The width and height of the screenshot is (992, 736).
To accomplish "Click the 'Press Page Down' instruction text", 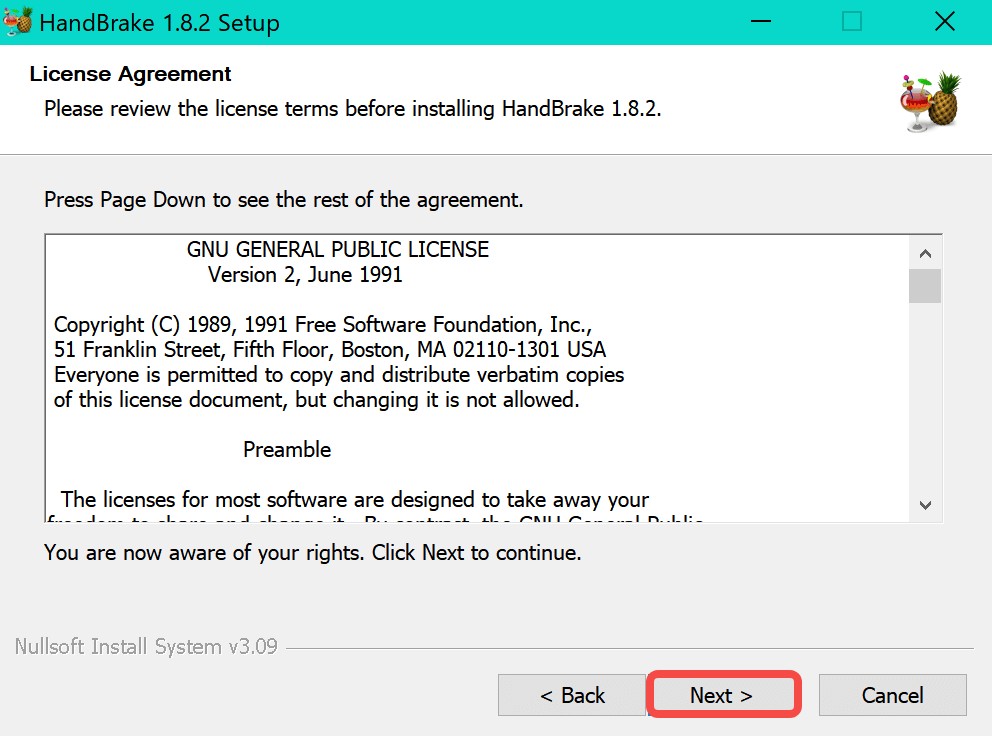I will tap(283, 200).
